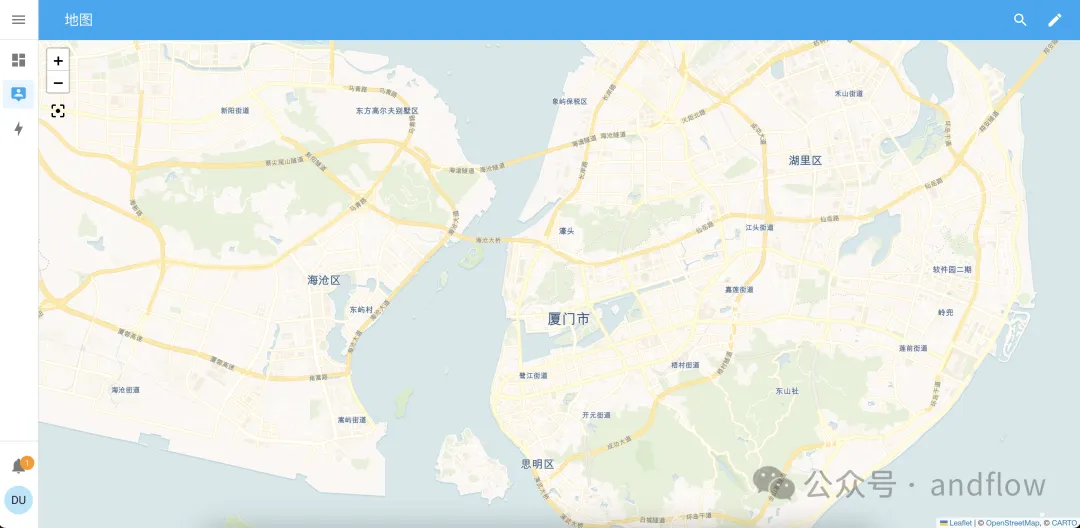Zoom out with the minus button

[x=58, y=83]
